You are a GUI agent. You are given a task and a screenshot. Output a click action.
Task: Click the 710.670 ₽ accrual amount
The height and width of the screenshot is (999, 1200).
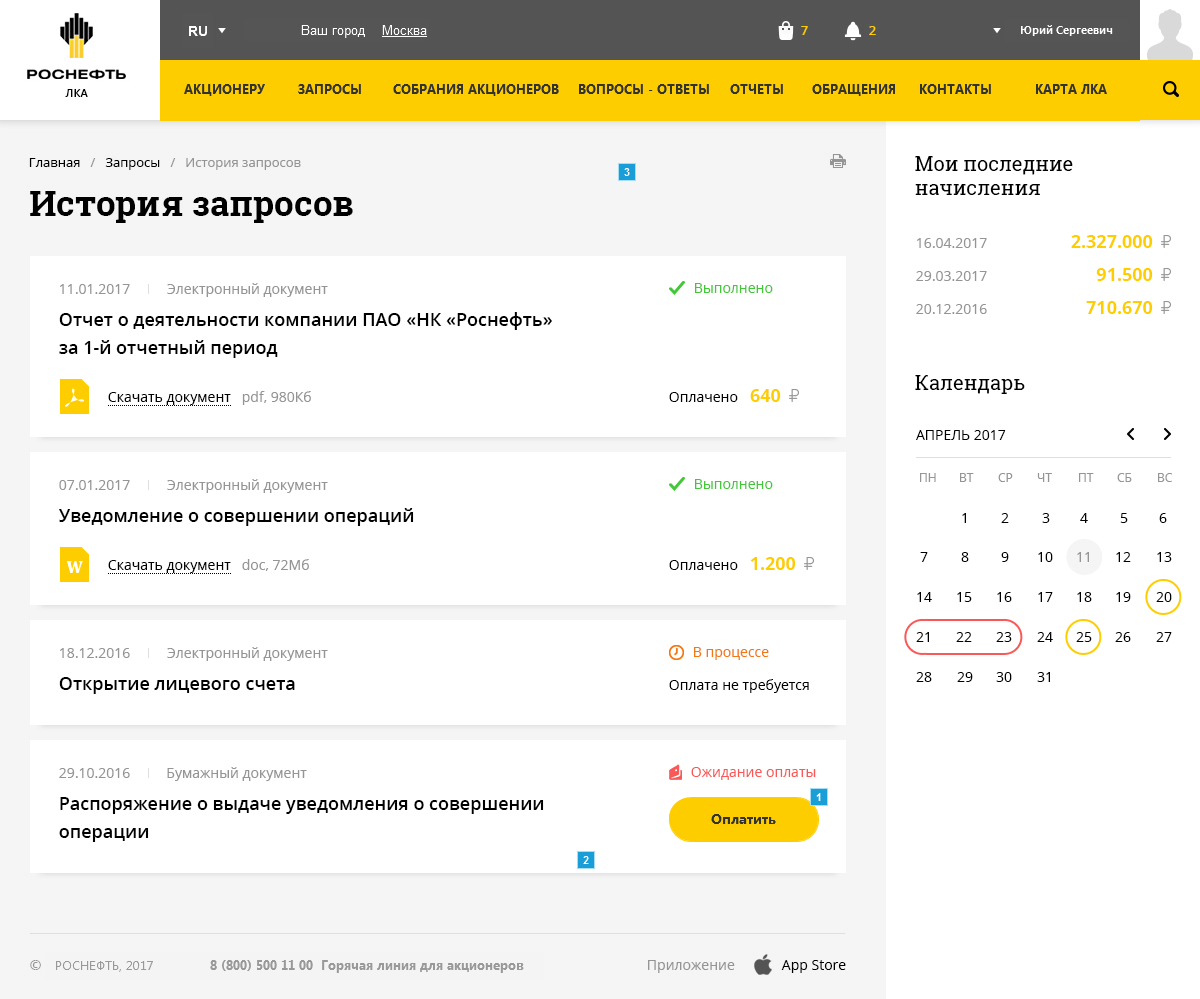tap(1128, 308)
